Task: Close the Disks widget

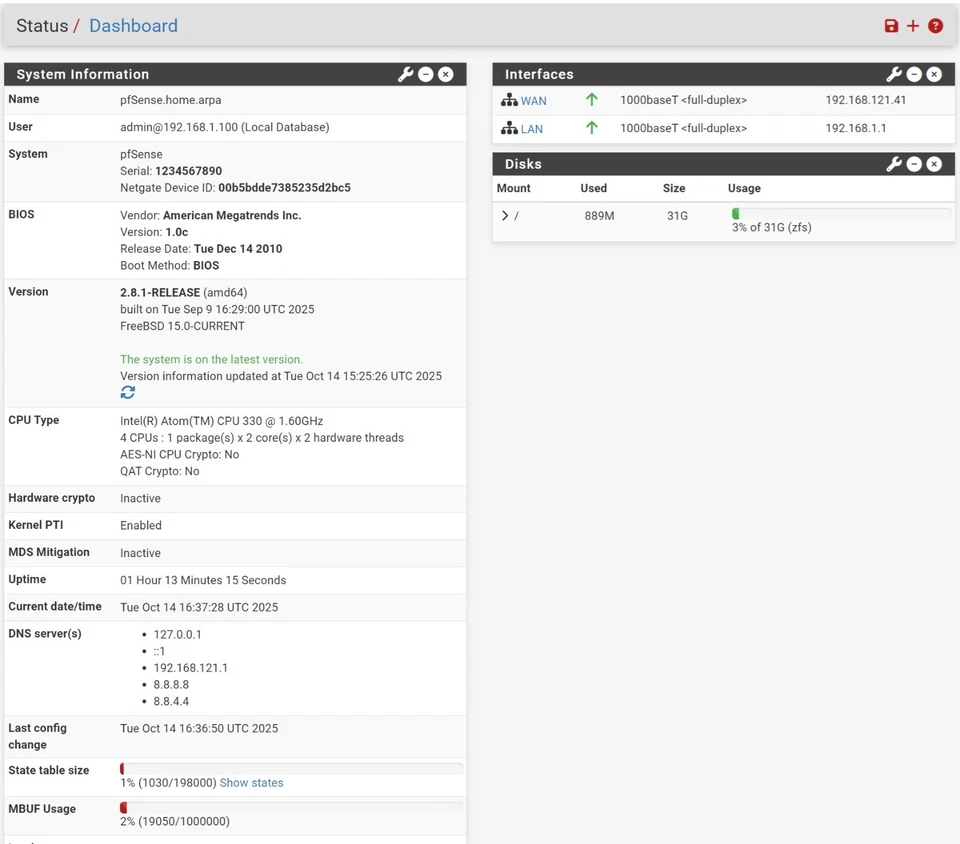Action: pos(934,164)
